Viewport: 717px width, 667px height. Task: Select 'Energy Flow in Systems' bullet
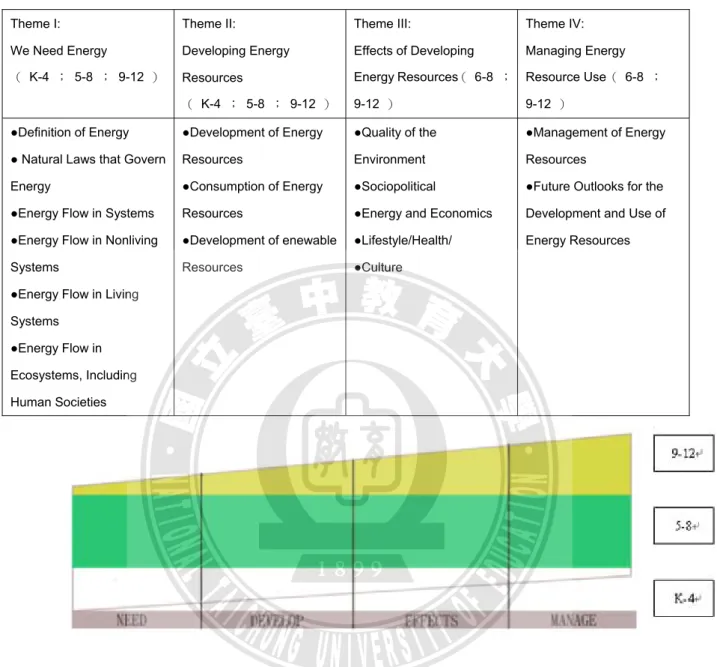pyautogui.click(x=82, y=213)
